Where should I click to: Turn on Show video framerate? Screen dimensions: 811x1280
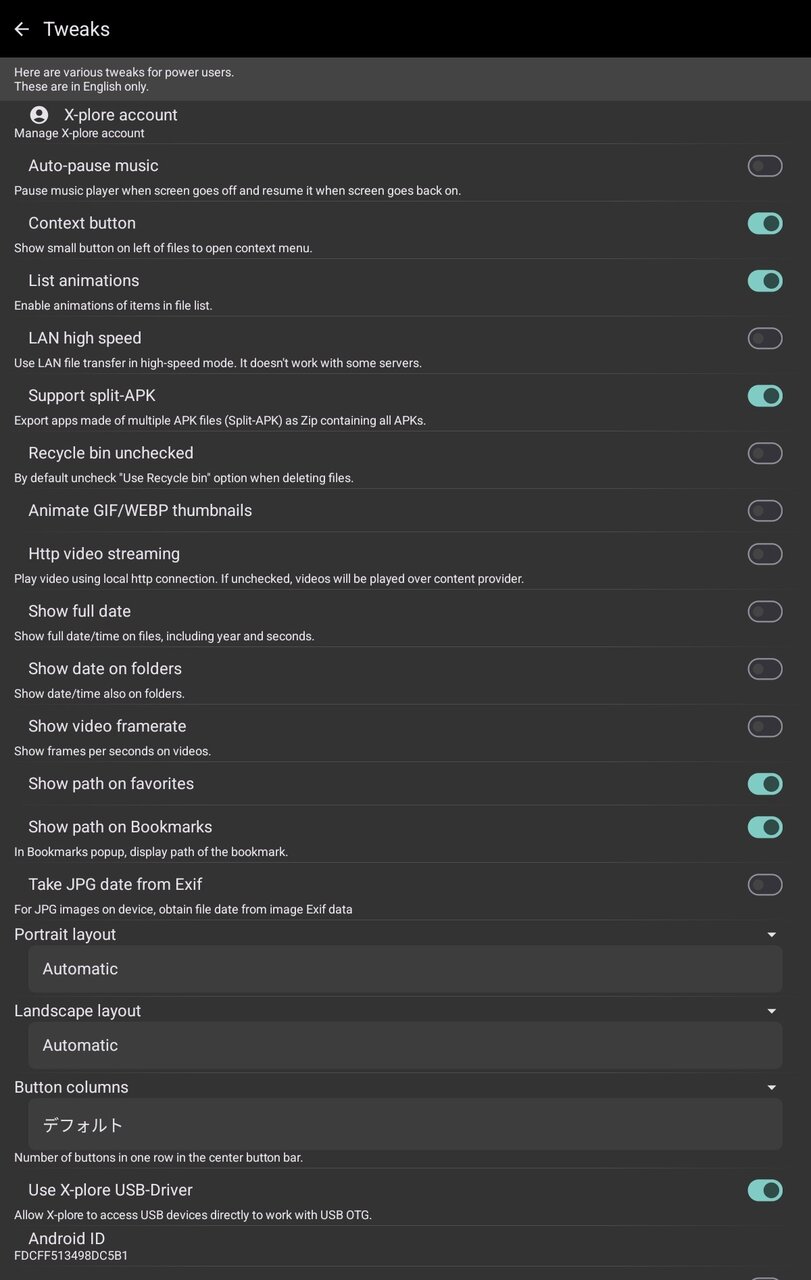click(x=764, y=726)
